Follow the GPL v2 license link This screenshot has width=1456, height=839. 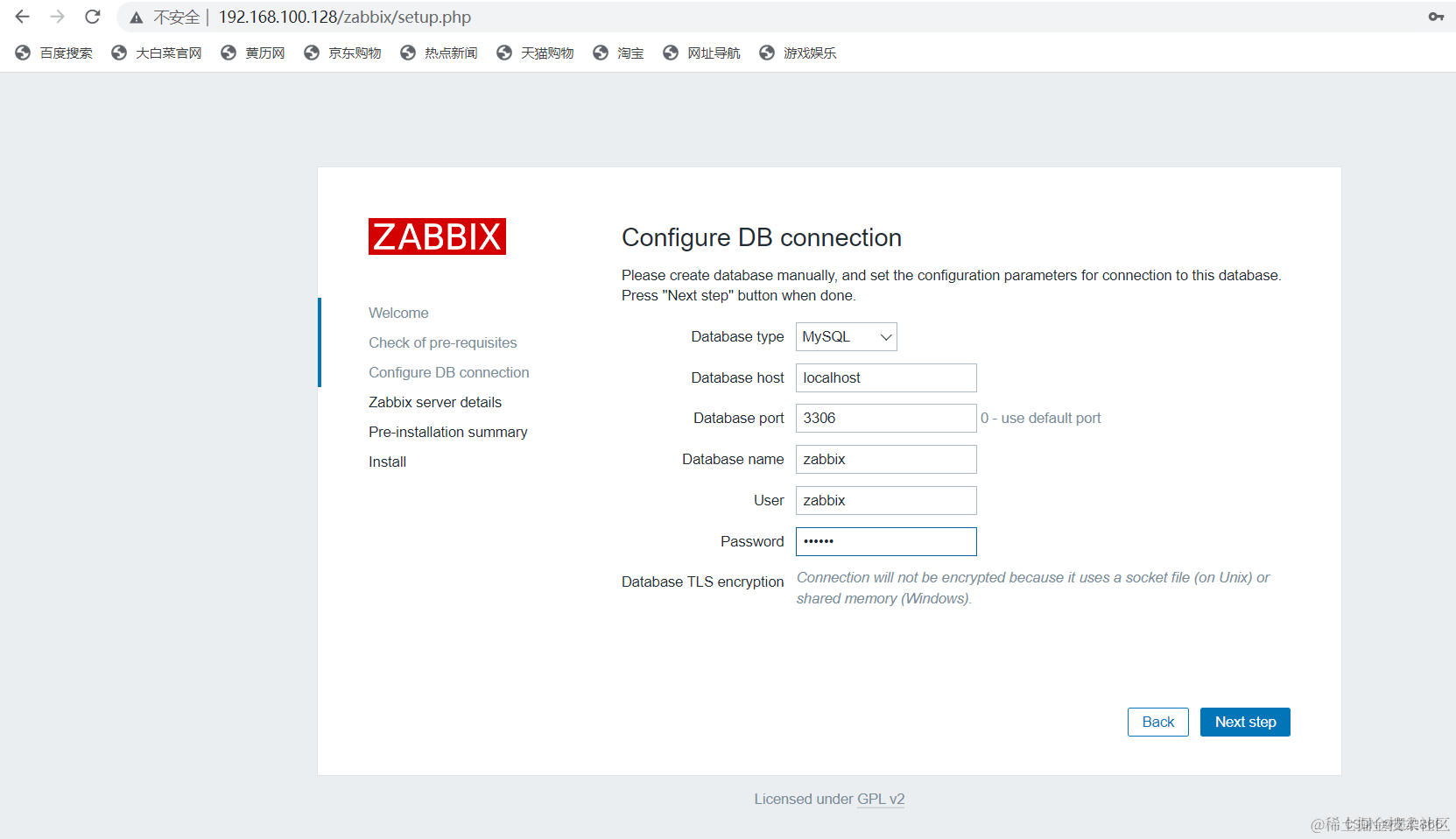click(x=881, y=799)
